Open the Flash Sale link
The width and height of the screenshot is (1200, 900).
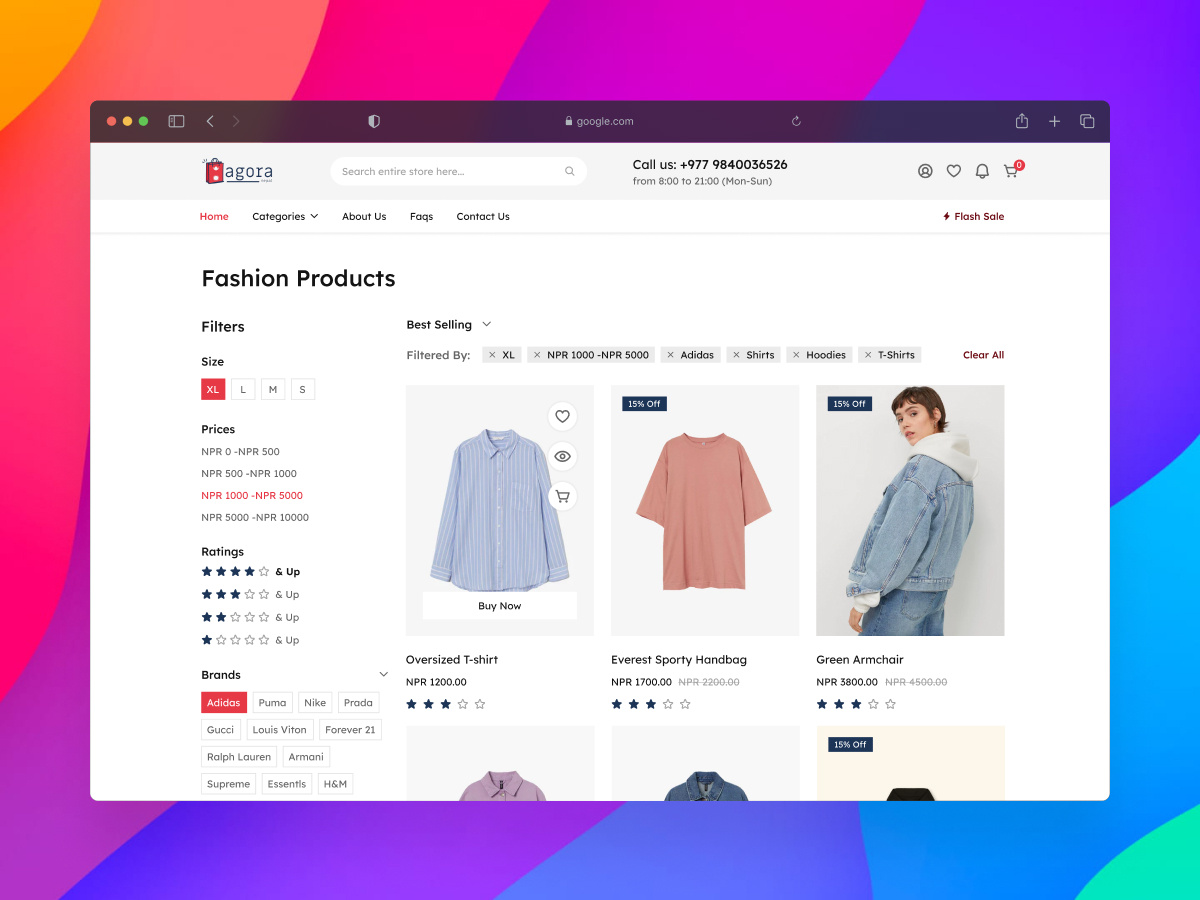973,217
